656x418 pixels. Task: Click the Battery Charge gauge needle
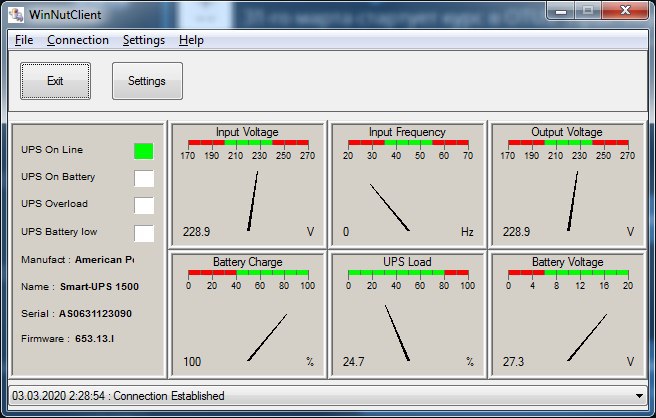(x=267, y=338)
